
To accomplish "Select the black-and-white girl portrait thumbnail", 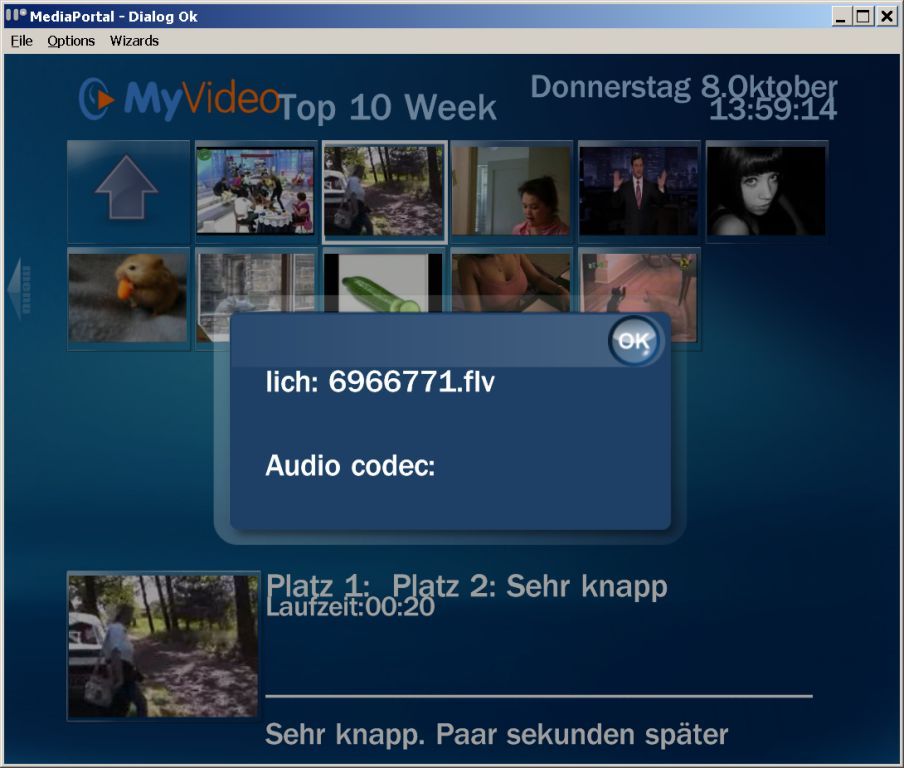I will click(767, 190).
